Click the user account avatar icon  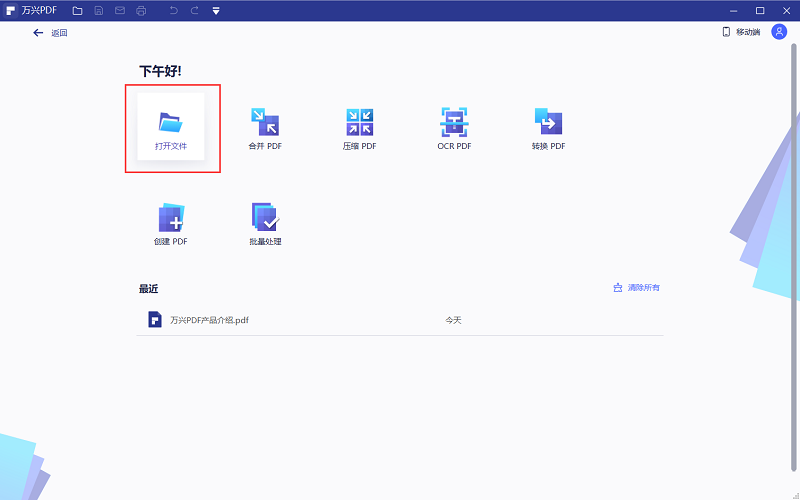(779, 32)
